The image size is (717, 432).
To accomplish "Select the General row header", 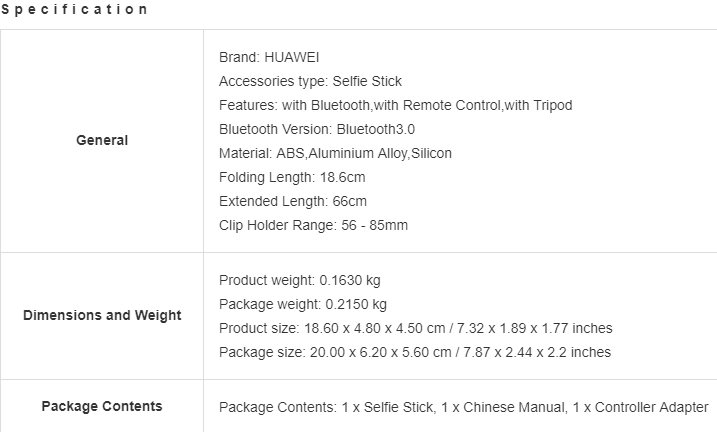I will point(102,140).
